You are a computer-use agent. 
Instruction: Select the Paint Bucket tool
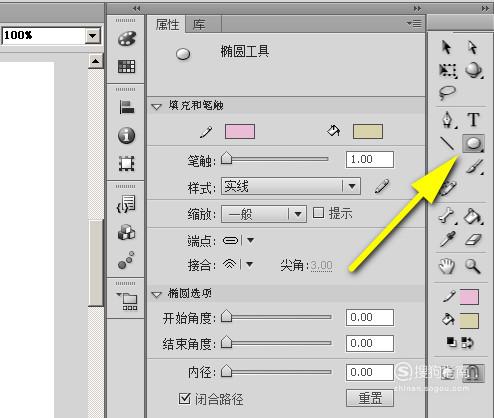pos(474,216)
